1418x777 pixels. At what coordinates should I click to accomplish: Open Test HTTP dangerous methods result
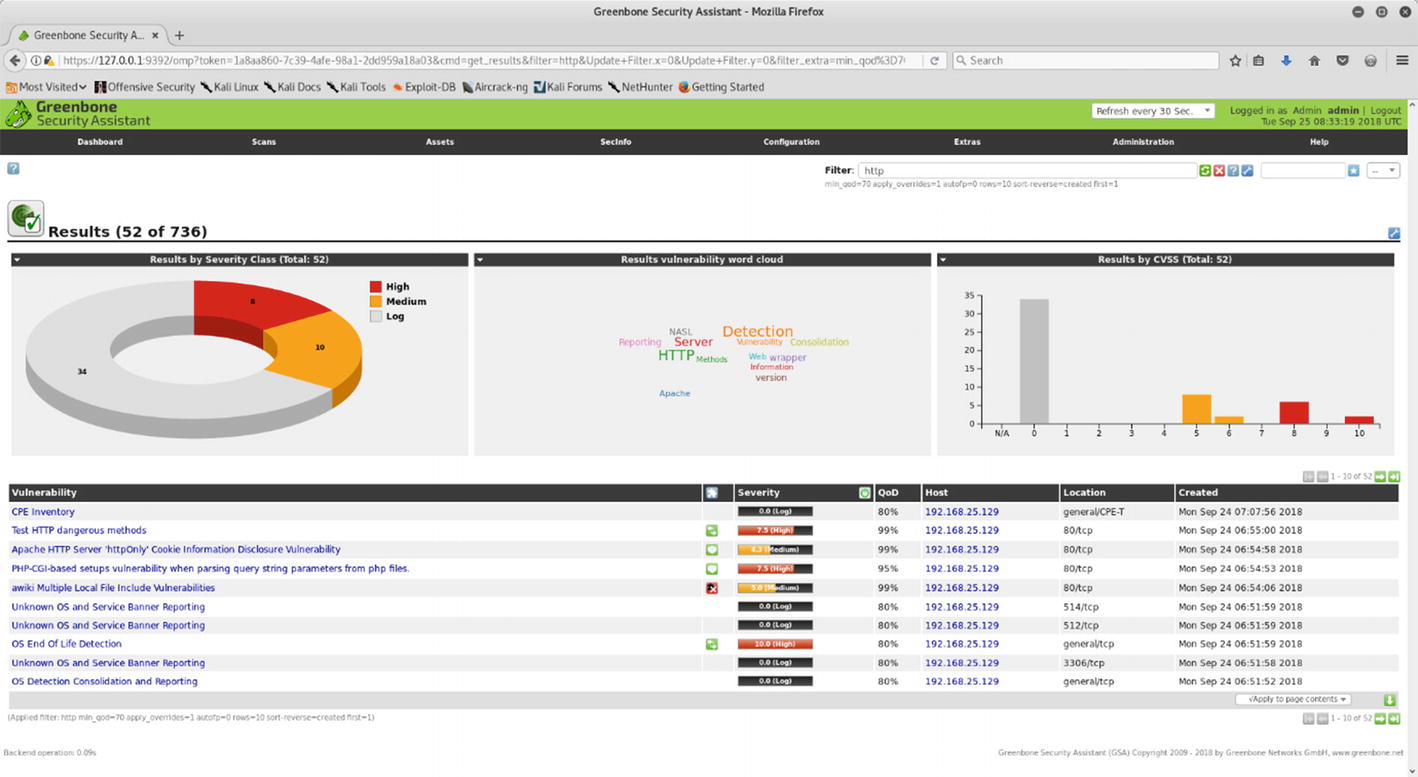click(79, 531)
